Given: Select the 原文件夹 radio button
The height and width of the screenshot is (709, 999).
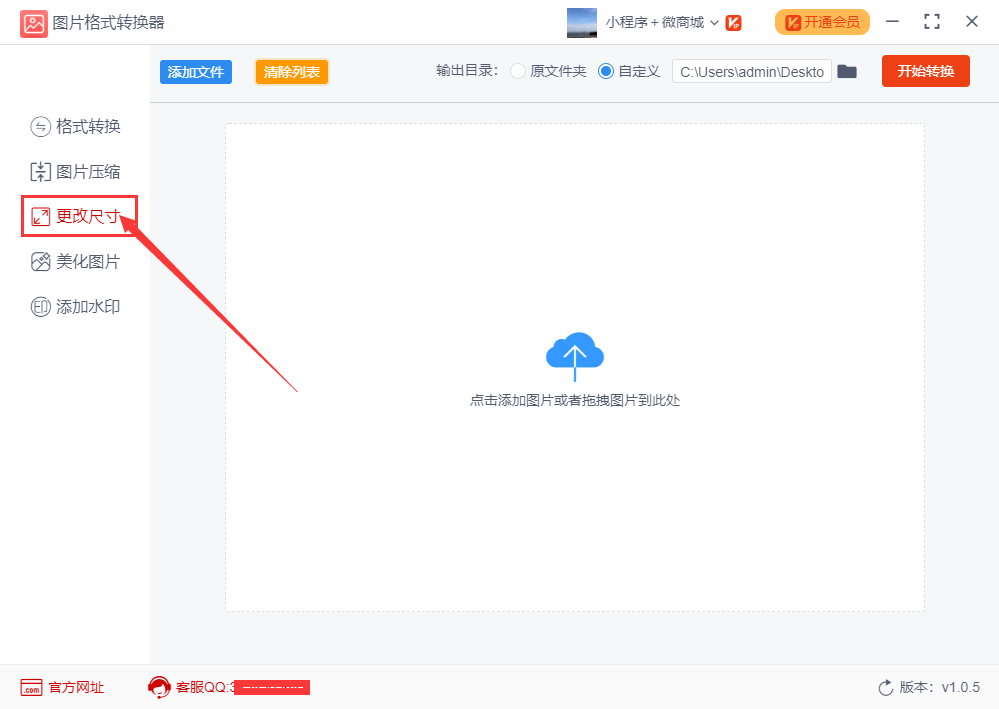Looking at the screenshot, I should tap(518, 71).
